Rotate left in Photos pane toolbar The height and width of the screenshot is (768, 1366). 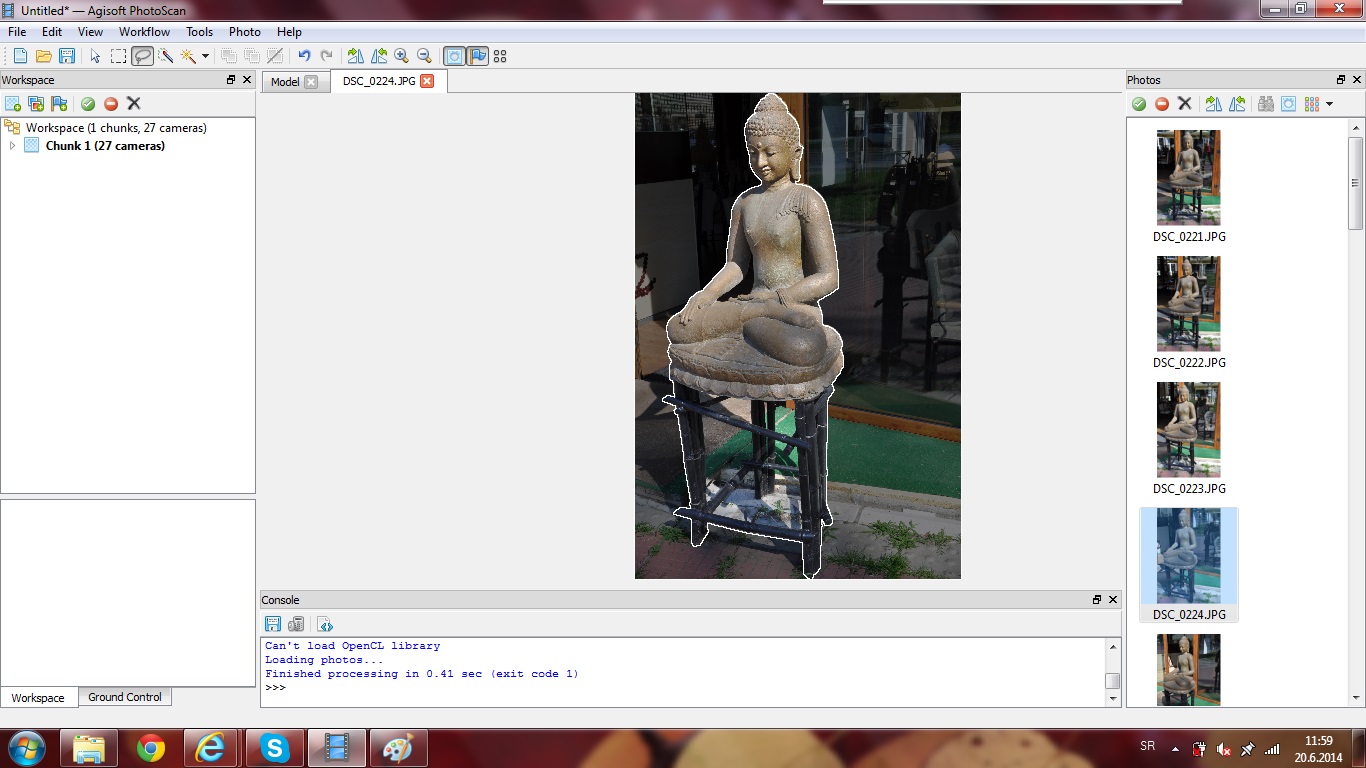pyautogui.click(x=1237, y=104)
